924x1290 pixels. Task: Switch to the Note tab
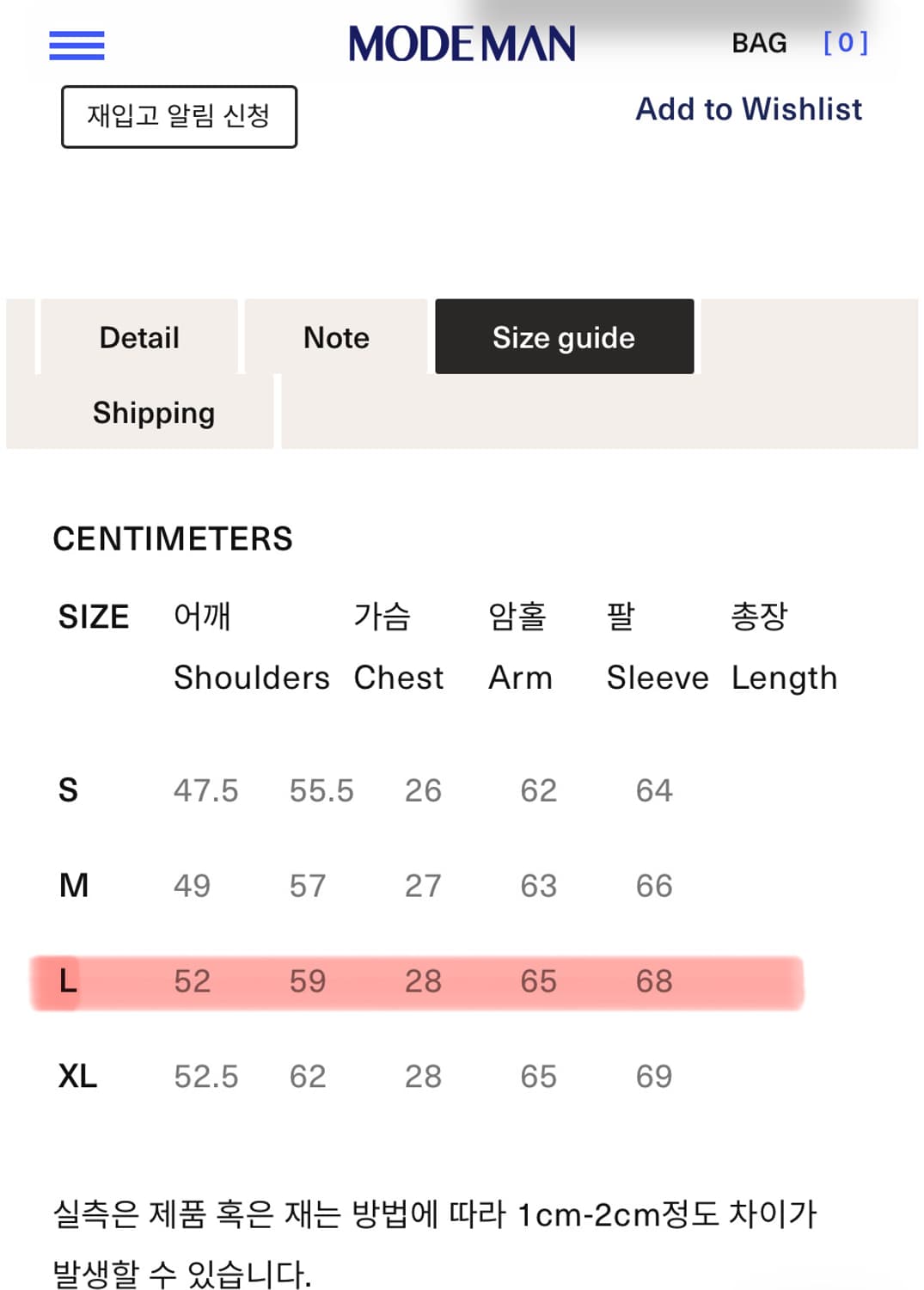[x=335, y=337]
